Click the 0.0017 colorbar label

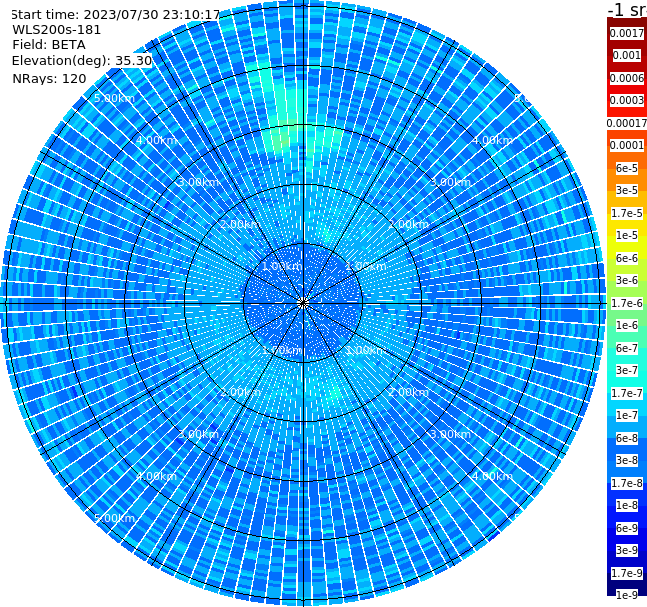coord(627,33)
